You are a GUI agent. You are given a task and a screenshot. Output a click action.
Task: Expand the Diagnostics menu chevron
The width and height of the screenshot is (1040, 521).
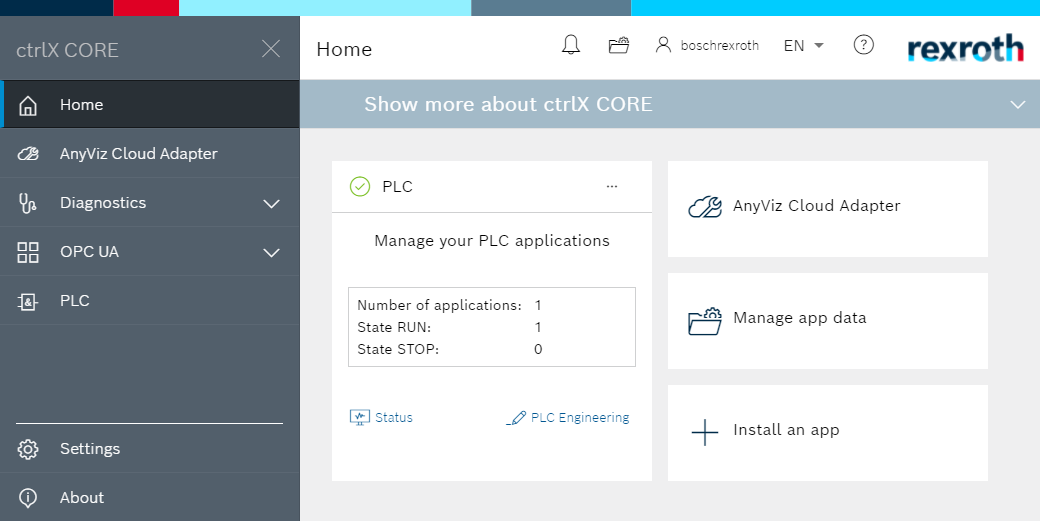click(271, 204)
